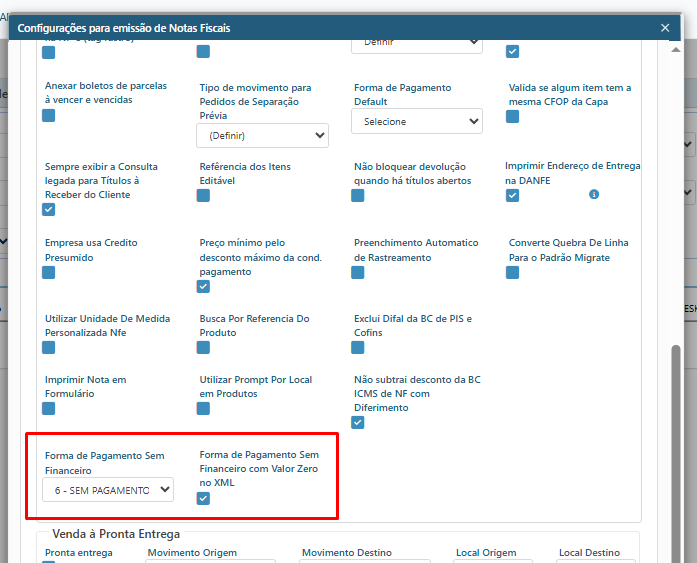The height and width of the screenshot is (563, 697).
Task: Enable Anexar boletos de parcelas checkbox
Action: (x=49, y=116)
